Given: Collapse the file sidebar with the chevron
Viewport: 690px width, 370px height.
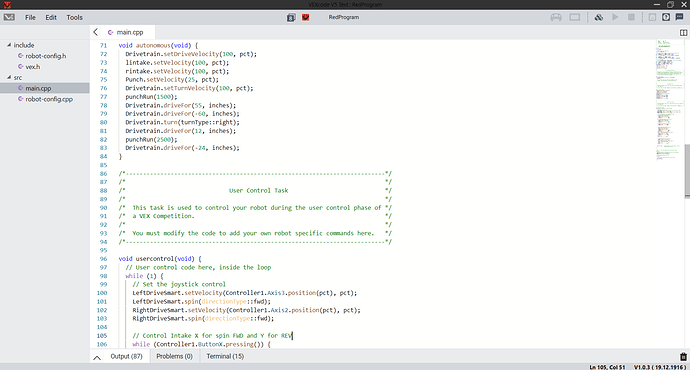Looking at the screenshot, I should click(x=95, y=32).
